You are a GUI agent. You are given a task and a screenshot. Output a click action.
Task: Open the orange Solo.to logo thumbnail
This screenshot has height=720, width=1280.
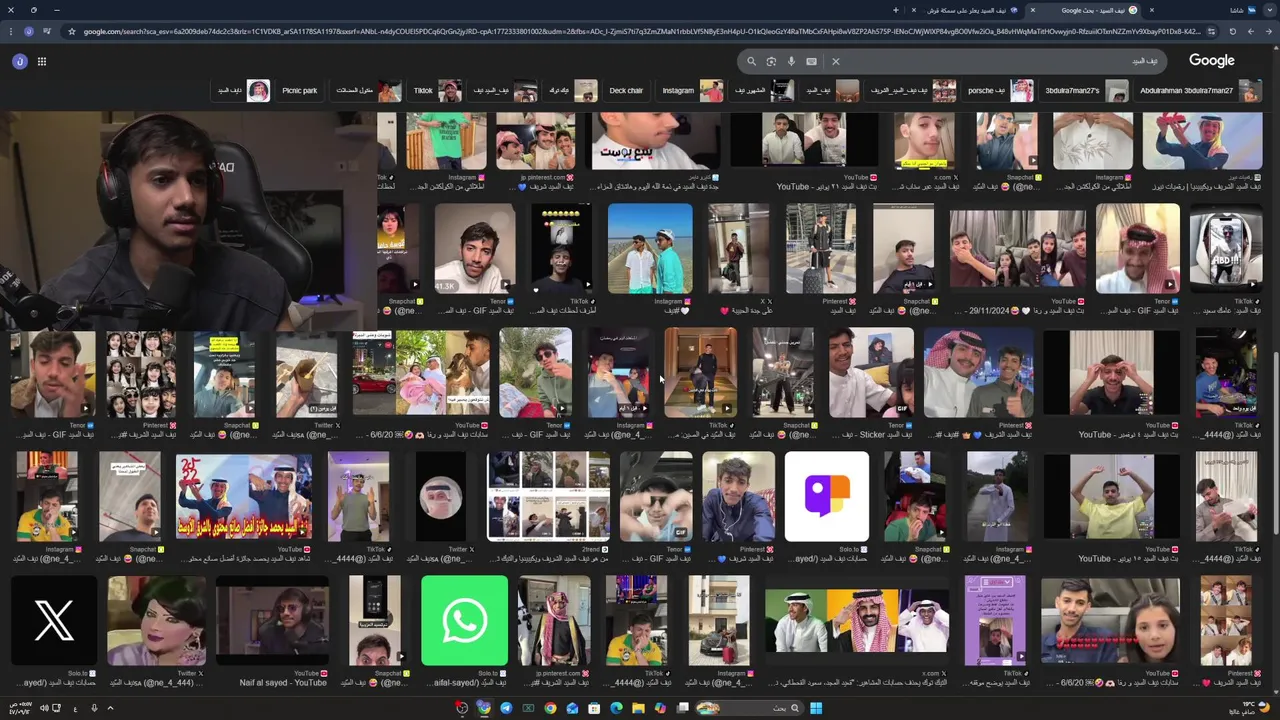[826, 497]
